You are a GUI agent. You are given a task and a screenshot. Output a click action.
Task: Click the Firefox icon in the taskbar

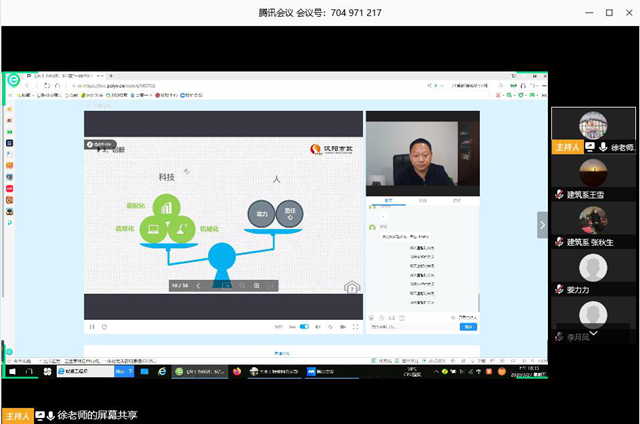tap(236, 371)
